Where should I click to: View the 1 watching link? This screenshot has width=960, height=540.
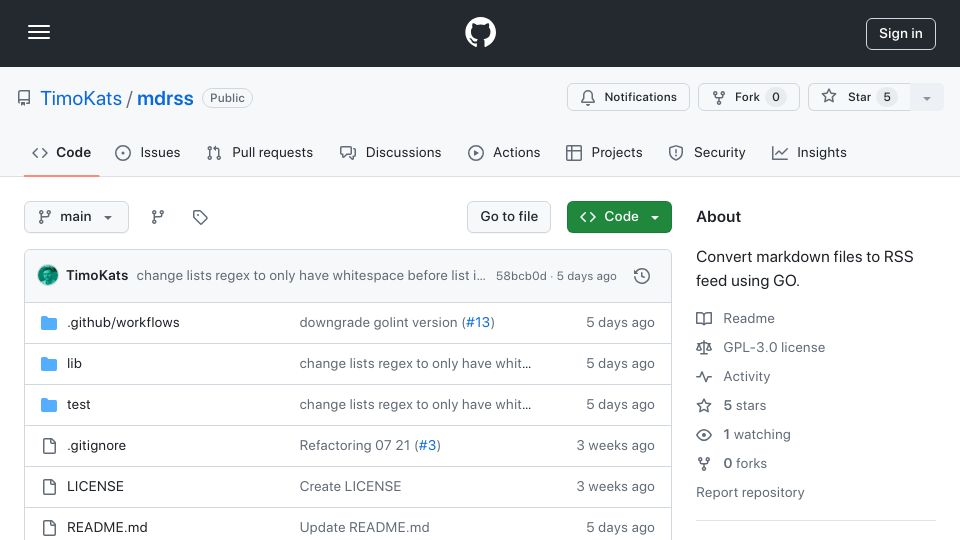click(x=757, y=435)
